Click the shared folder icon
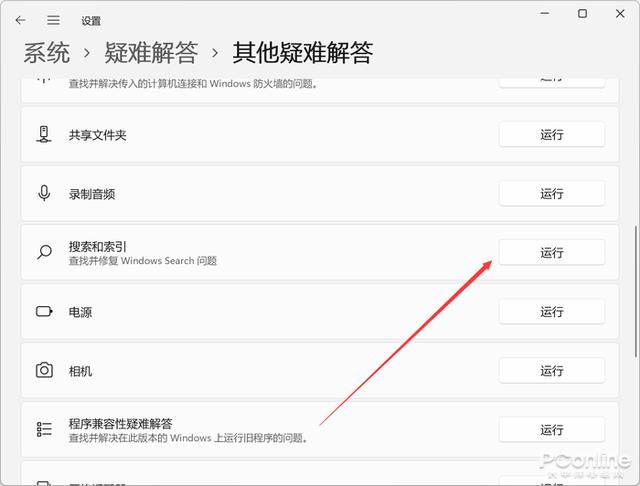Screen dimensions: 640x486 [44, 135]
